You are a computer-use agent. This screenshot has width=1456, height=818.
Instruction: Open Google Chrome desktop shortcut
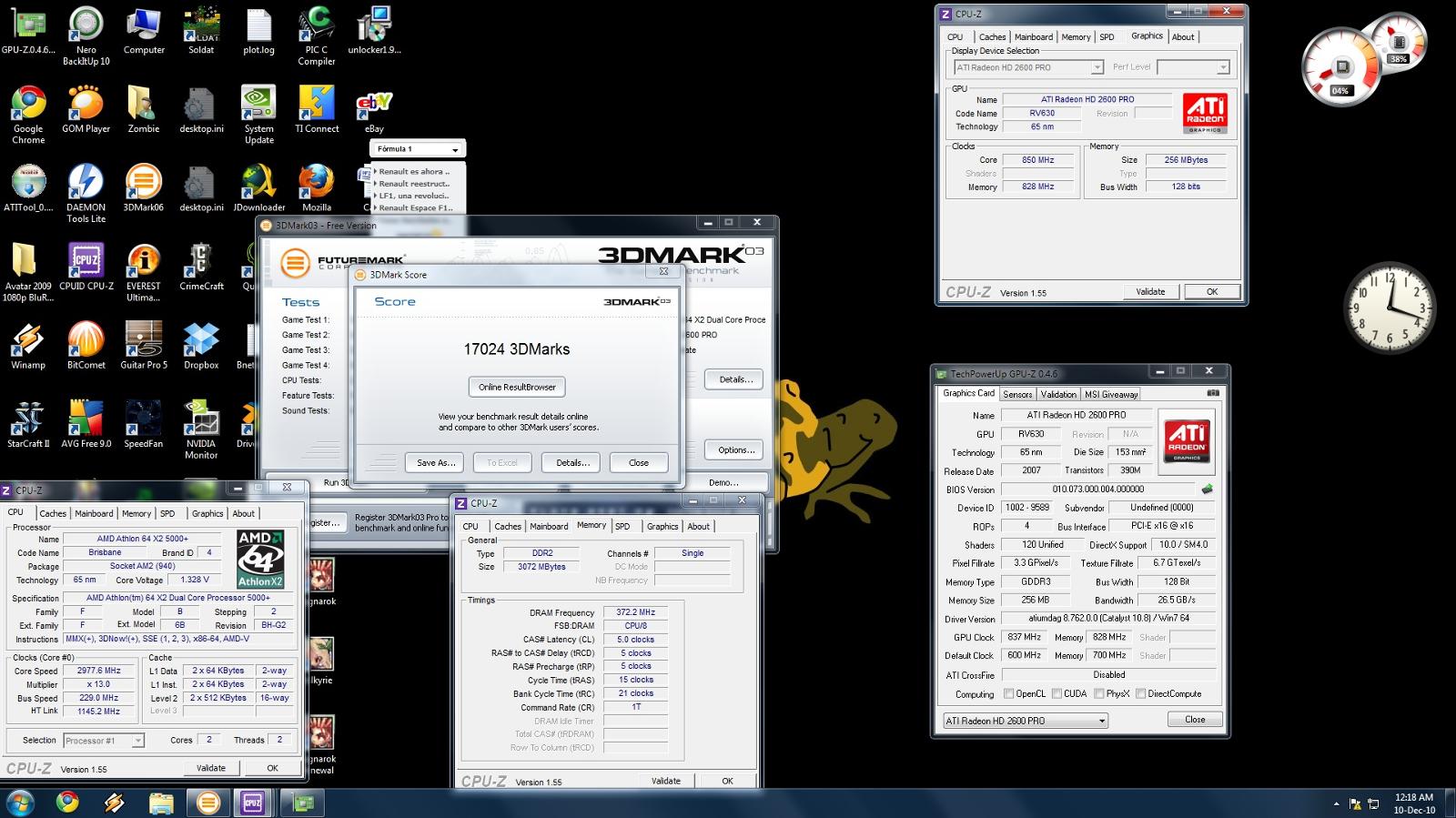(x=28, y=116)
